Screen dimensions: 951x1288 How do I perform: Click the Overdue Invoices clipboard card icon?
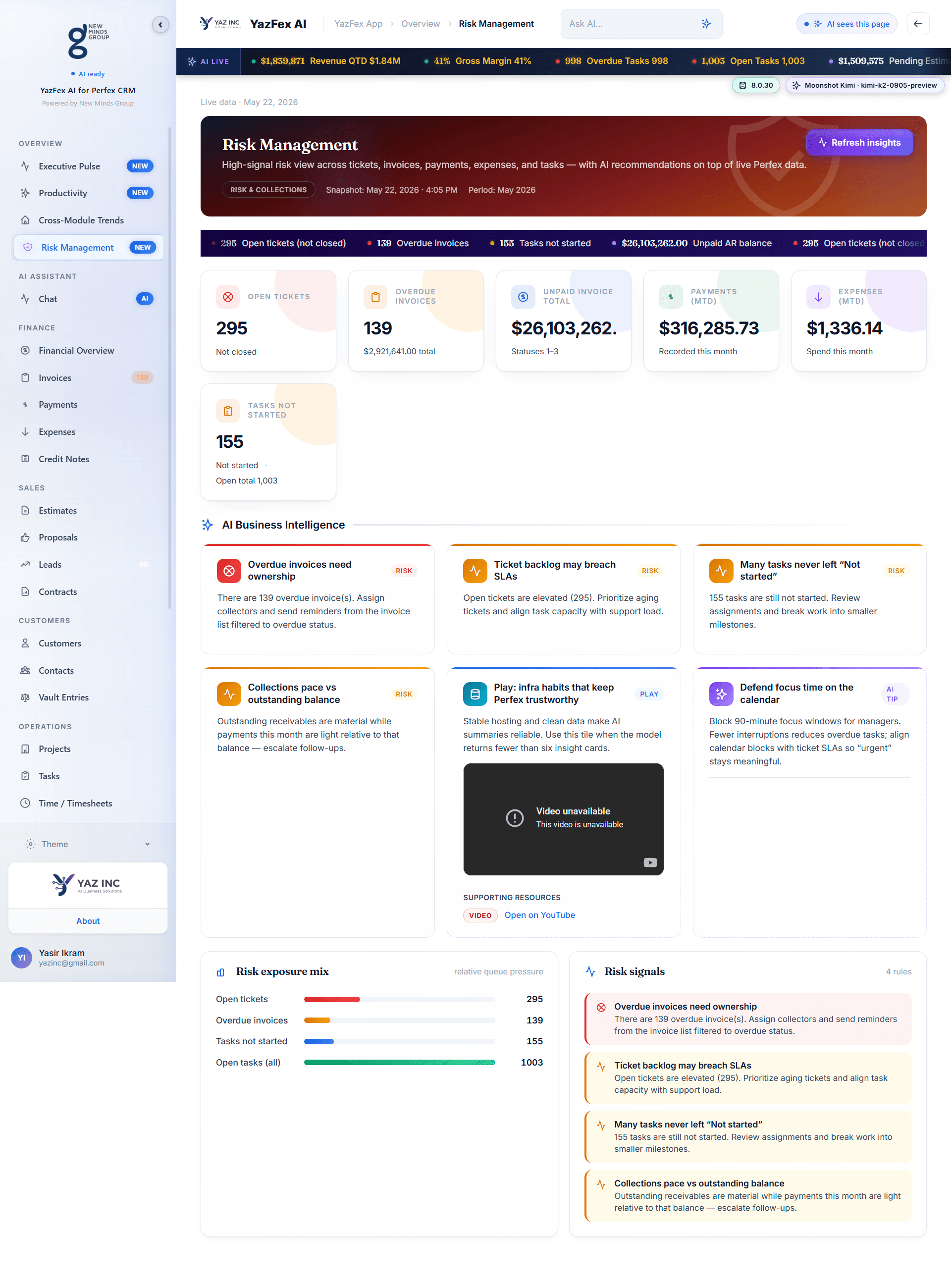tap(375, 297)
